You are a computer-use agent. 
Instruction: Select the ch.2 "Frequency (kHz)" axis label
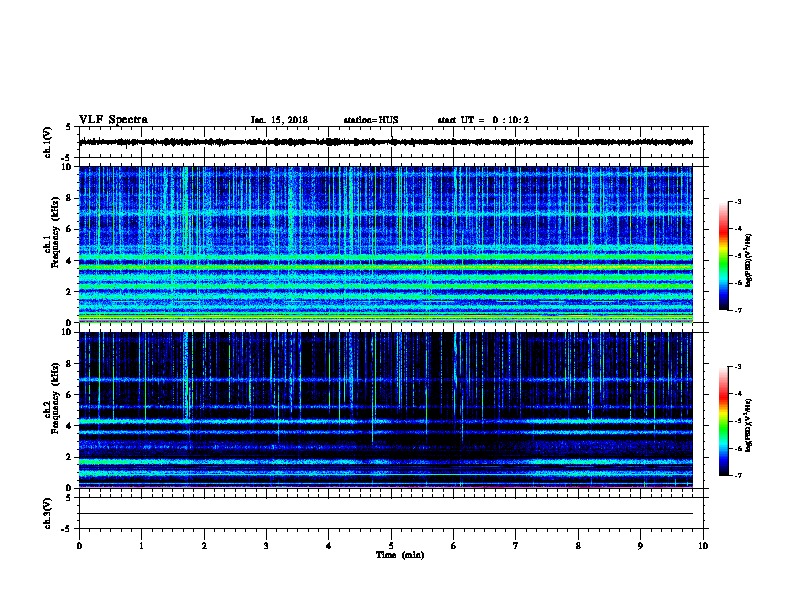tap(55, 398)
